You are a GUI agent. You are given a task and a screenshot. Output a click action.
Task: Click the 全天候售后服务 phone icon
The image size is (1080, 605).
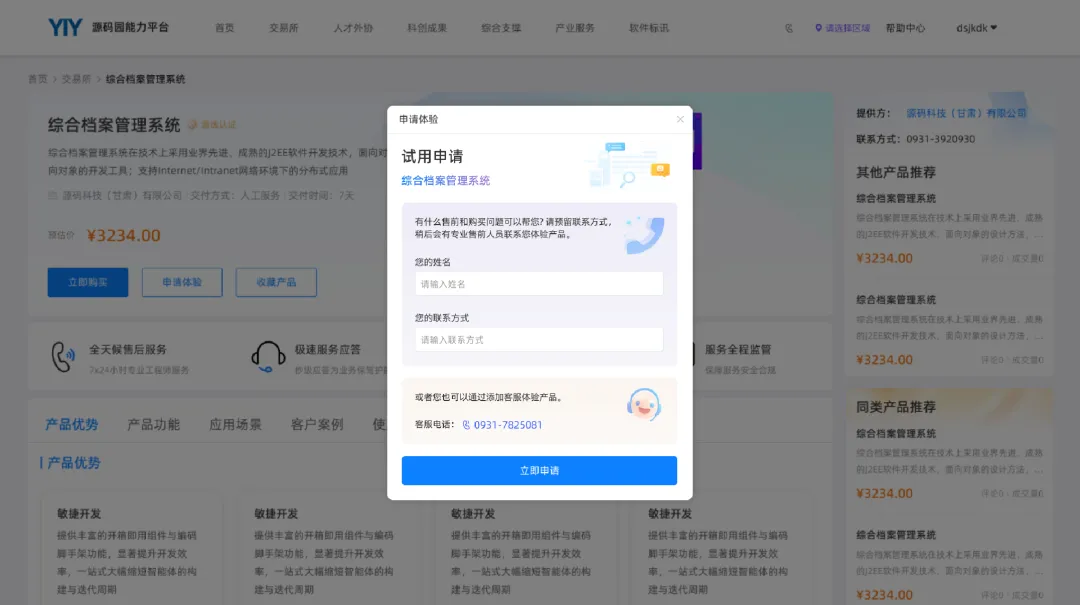tap(63, 357)
